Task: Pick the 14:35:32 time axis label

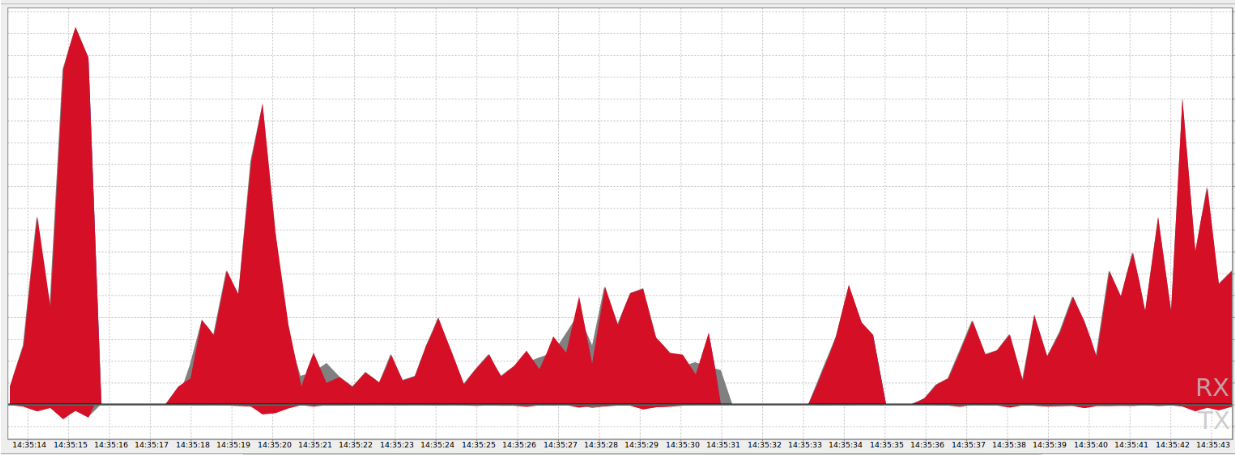Action: [764, 444]
